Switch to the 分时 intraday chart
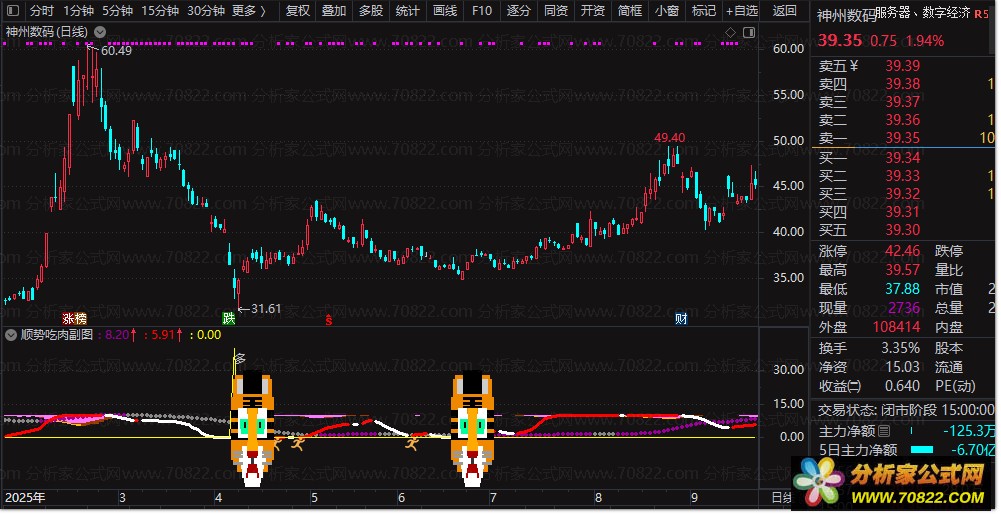This screenshot has height=514, width=1001. click(x=41, y=11)
